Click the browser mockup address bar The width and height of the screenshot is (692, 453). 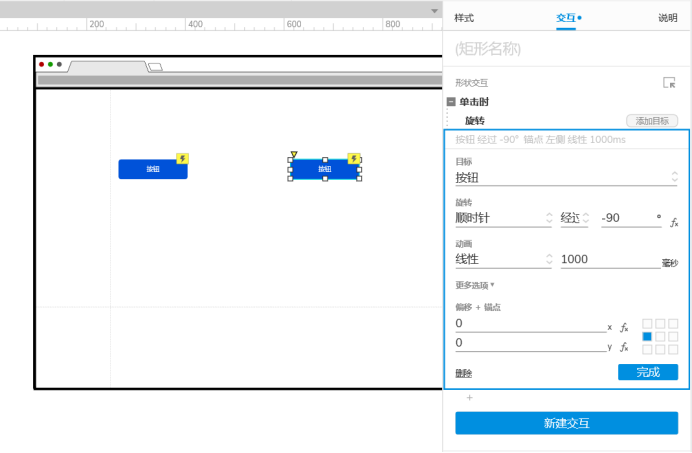[x=240, y=80]
